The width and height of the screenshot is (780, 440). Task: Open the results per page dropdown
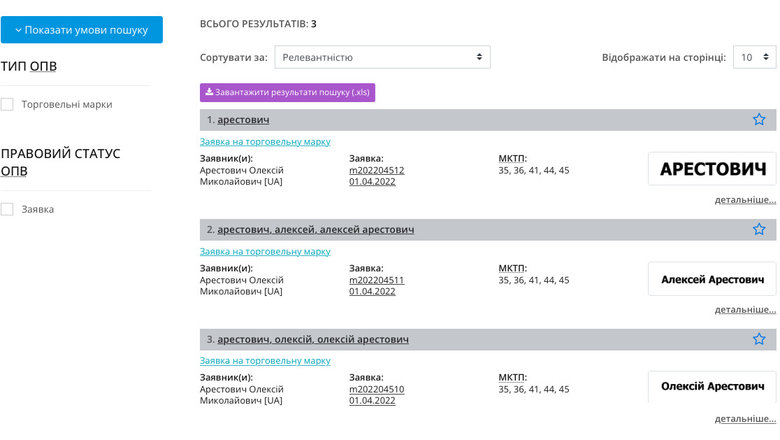coord(754,57)
